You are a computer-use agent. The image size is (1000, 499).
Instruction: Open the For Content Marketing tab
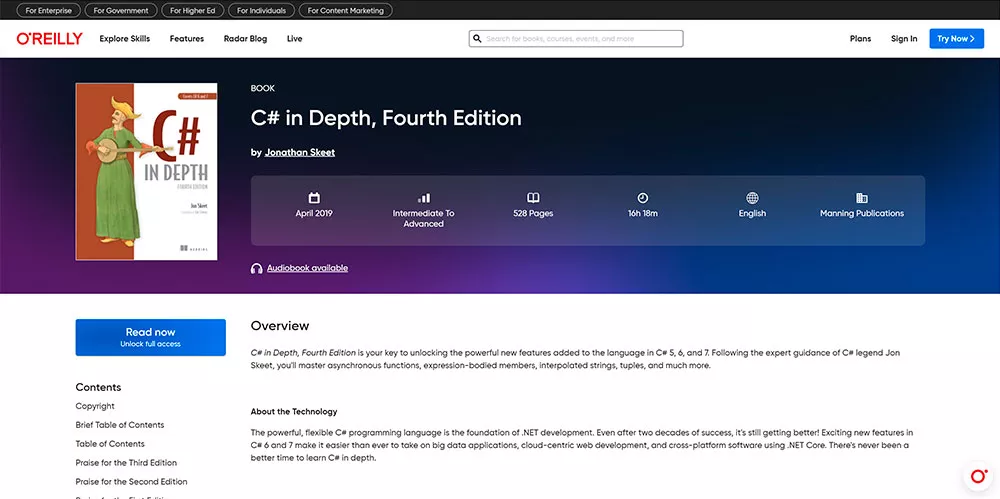(x=346, y=10)
